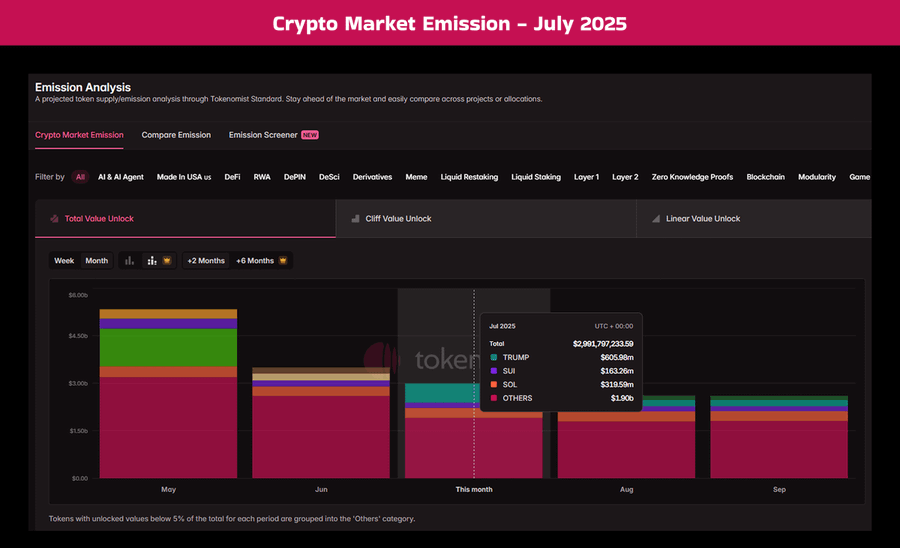900x548 pixels.
Task: Click the total value '$2,991,797,233.59'
Action: point(603,344)
